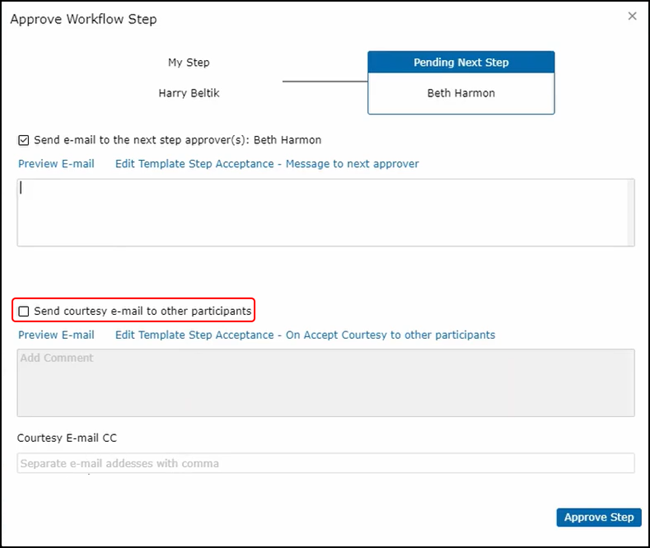Enable Send courtesy e-mail to other participants
This screenshot has height=548, width=650.
click(24, 311)
